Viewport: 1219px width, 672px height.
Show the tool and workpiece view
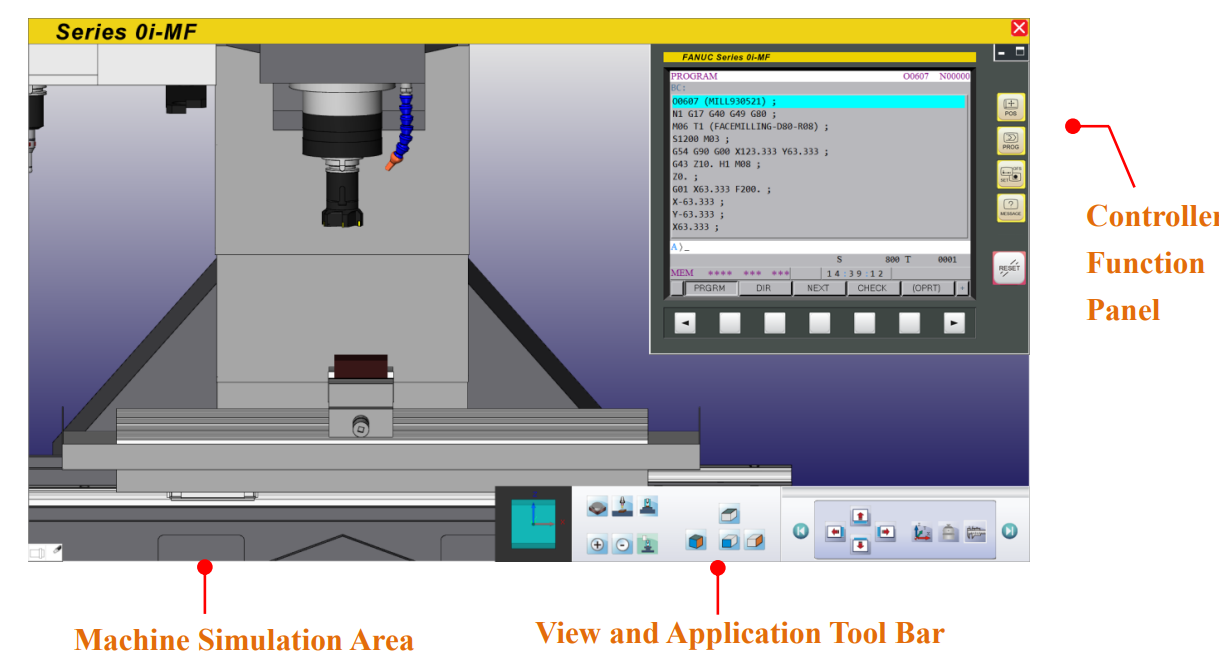point(622,507)
